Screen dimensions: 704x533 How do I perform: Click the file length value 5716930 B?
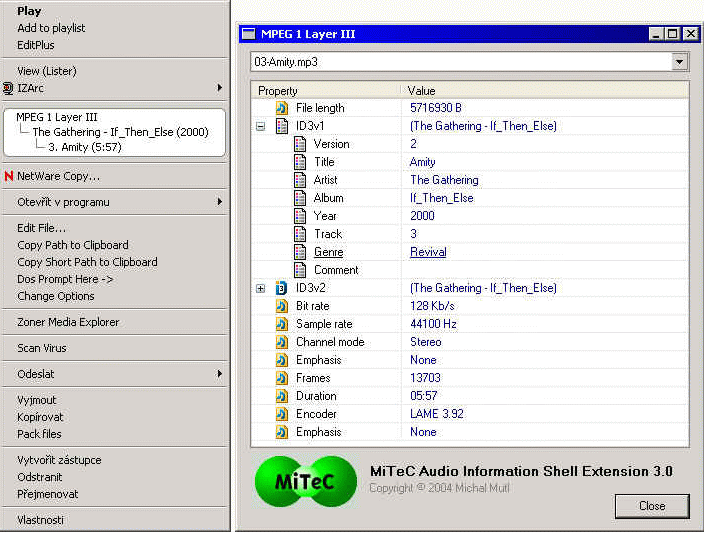436,108
